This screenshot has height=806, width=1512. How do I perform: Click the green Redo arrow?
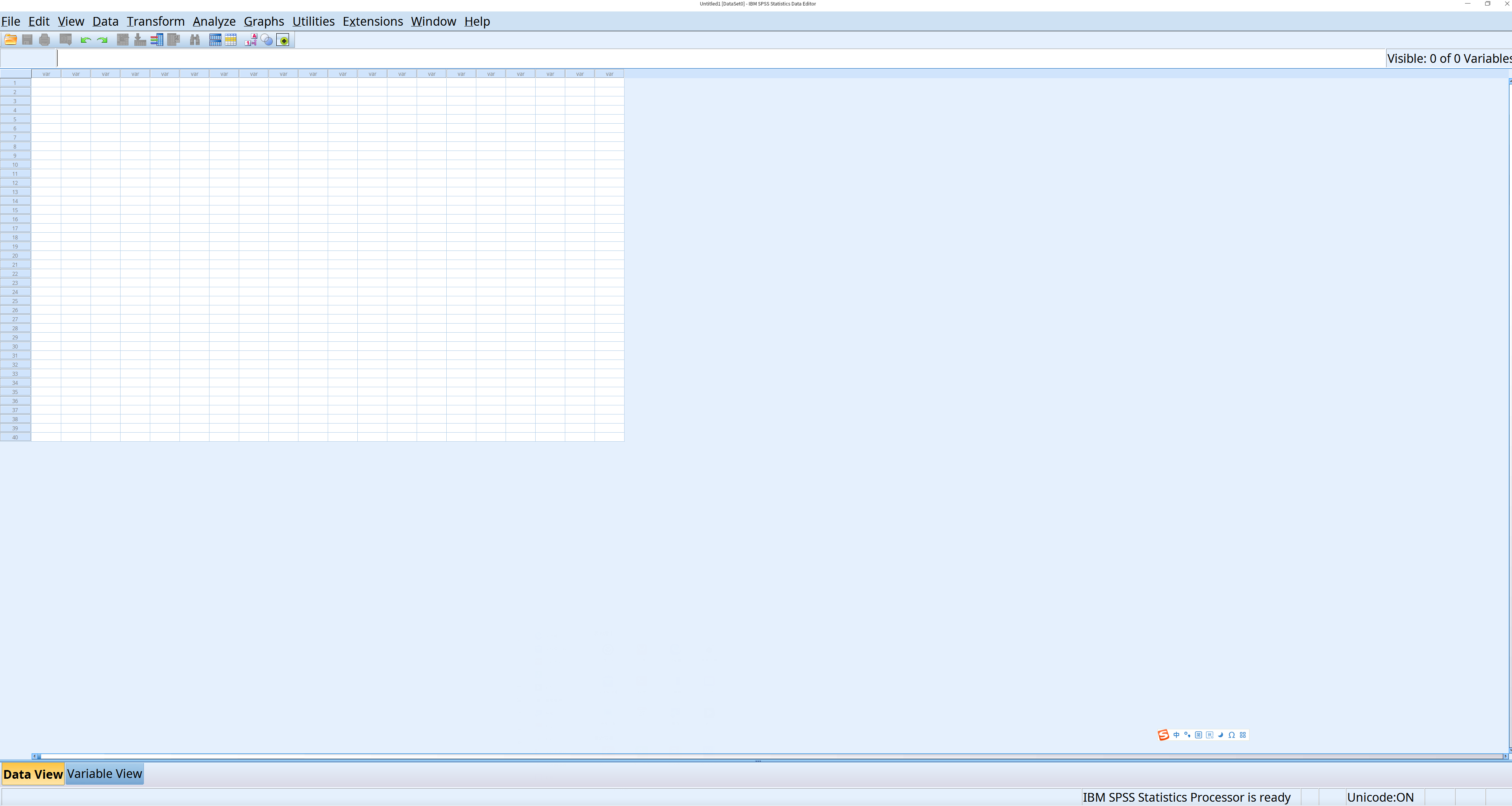tap(102, 40)
